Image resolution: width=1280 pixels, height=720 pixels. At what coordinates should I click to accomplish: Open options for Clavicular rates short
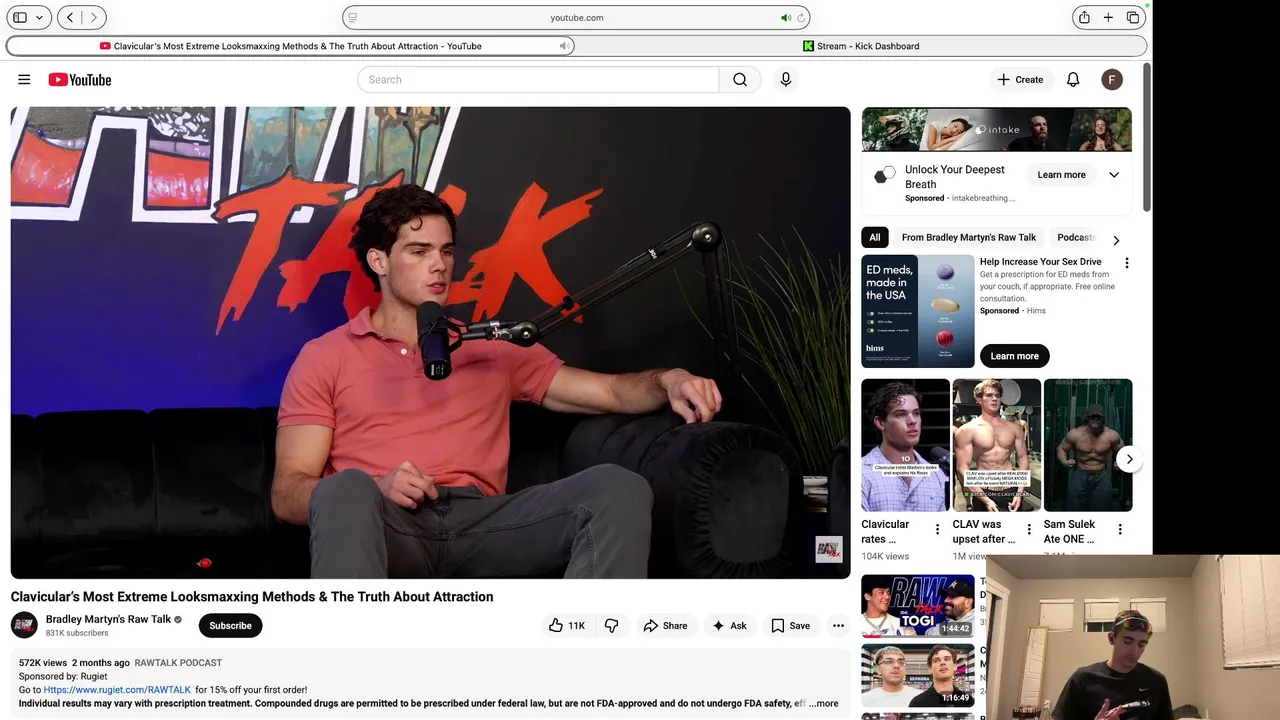click(937, 530)
